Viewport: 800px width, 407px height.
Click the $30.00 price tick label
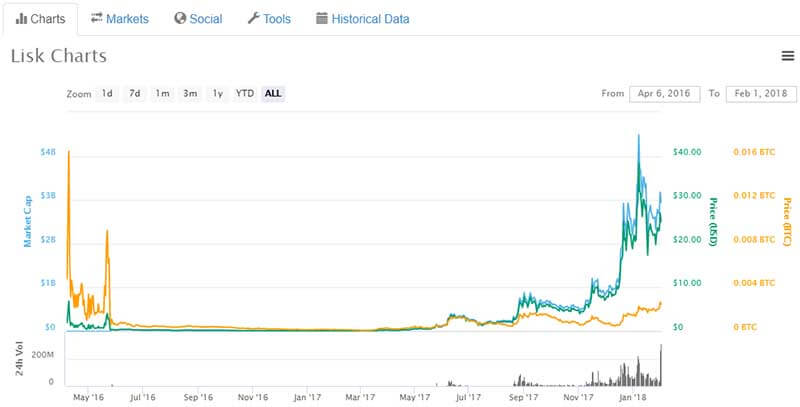coord(687,196)
